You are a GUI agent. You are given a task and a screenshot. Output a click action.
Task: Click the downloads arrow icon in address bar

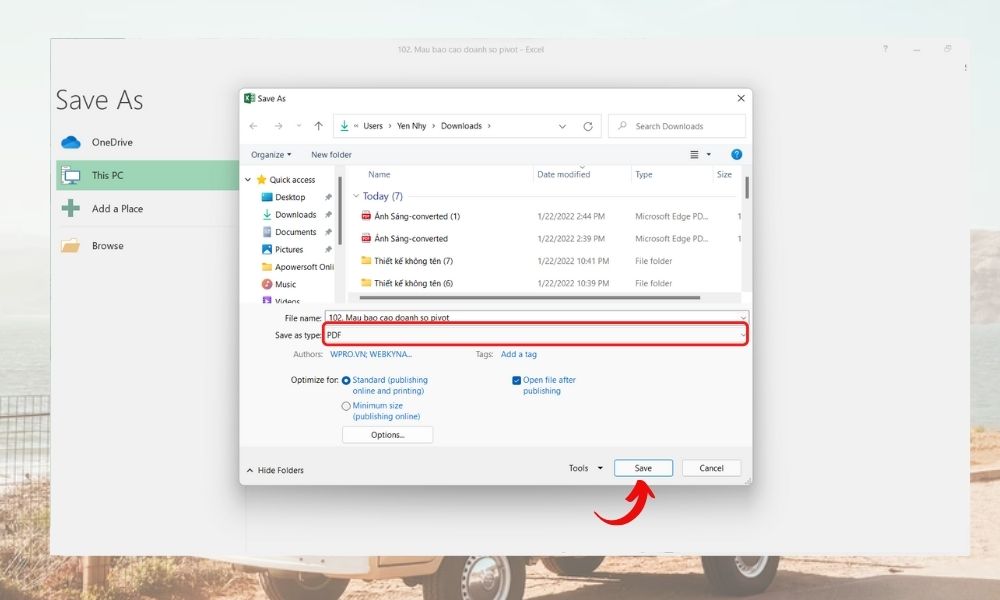pyautogui.click(x=344, y=126)
